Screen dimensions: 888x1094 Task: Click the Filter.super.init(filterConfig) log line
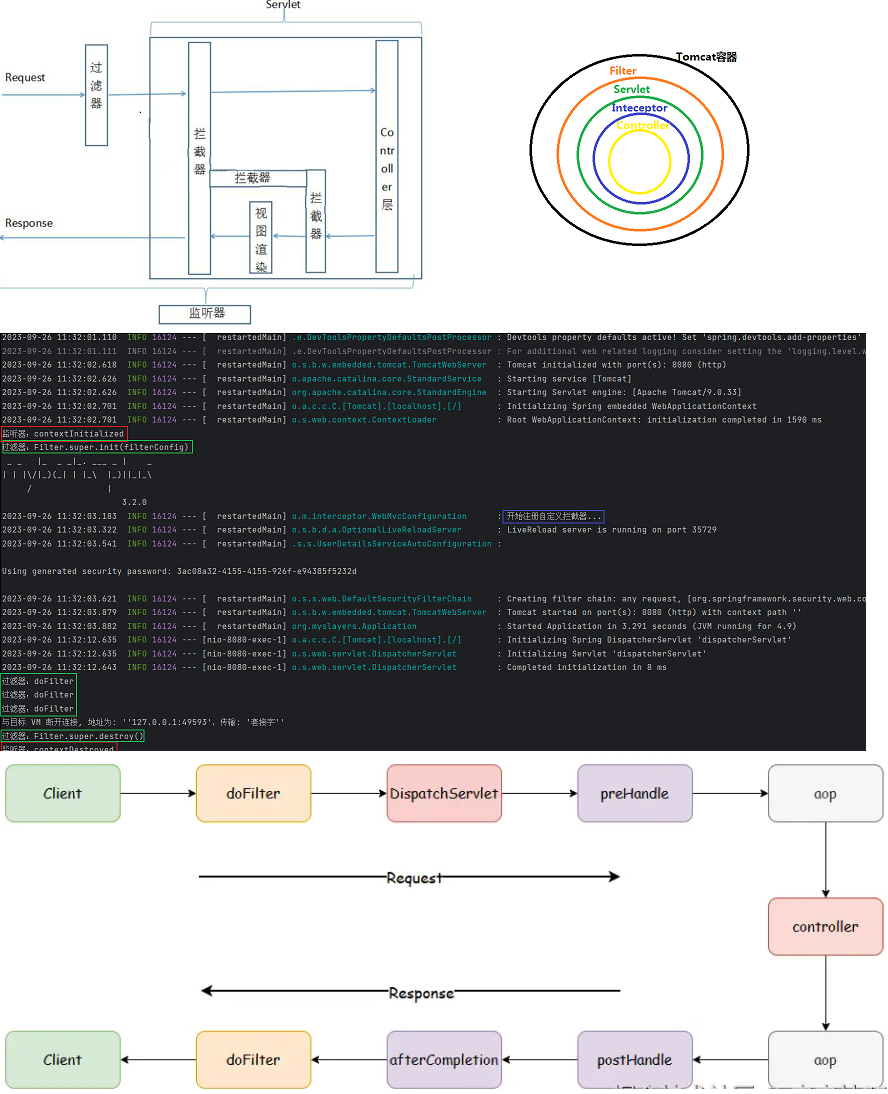[97, 447]
